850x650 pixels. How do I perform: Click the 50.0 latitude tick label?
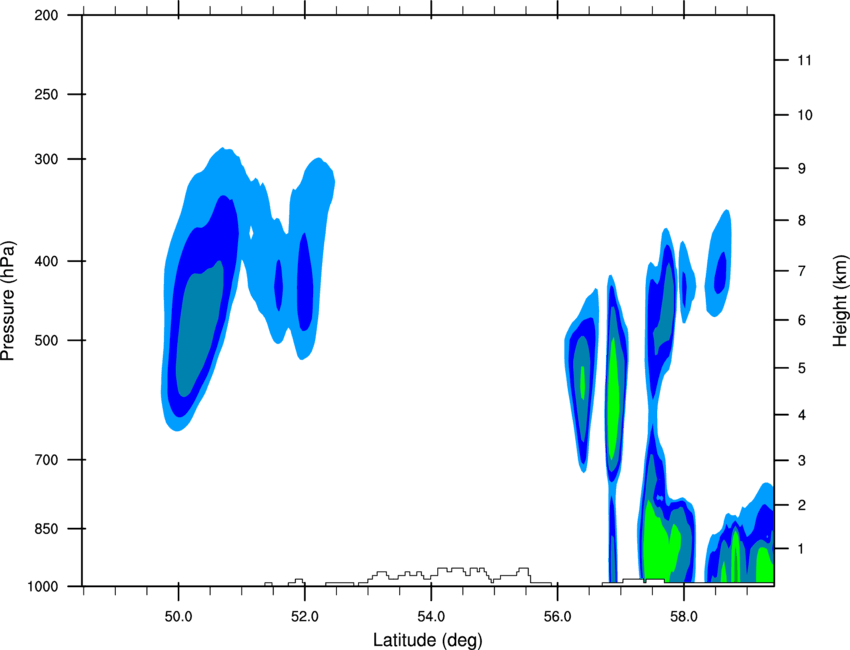pyautogui.click(x=178, y=617)
